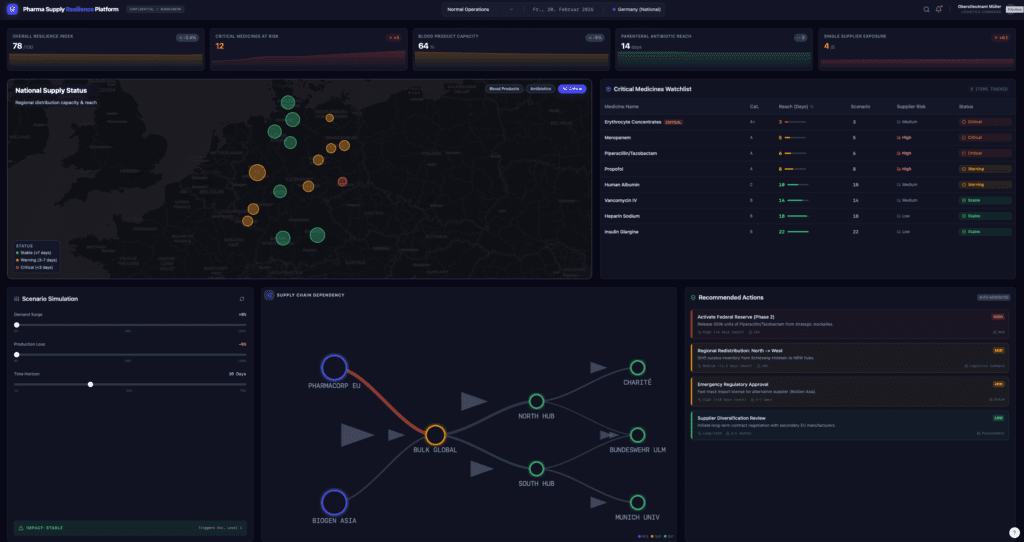Toggle the Antibiotics map filter
The width and height of the screenshot is (1024, 542).
click(x=541, y=89)
